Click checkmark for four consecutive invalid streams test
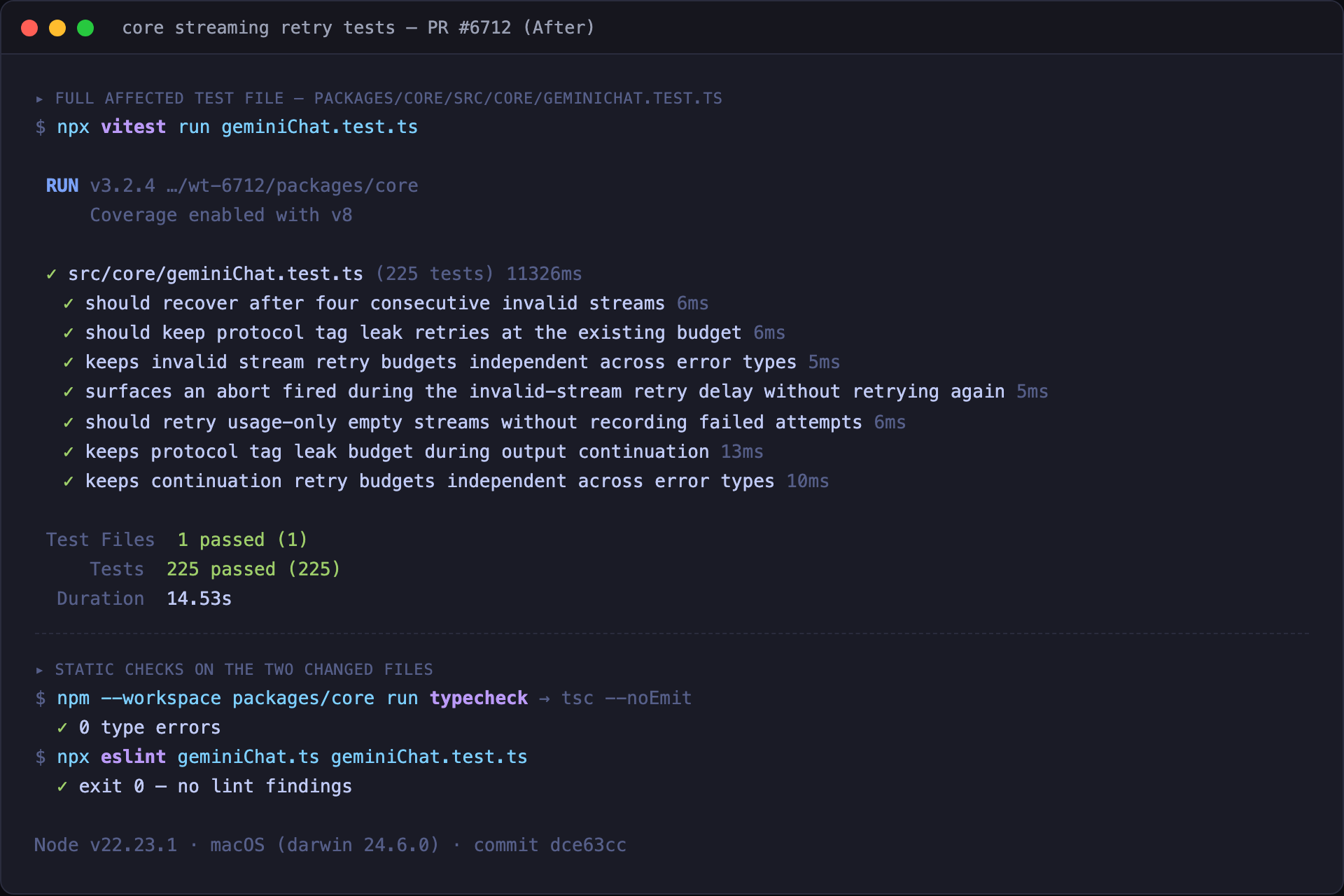This screenshot has height=896, width=1344. point(69,303)
